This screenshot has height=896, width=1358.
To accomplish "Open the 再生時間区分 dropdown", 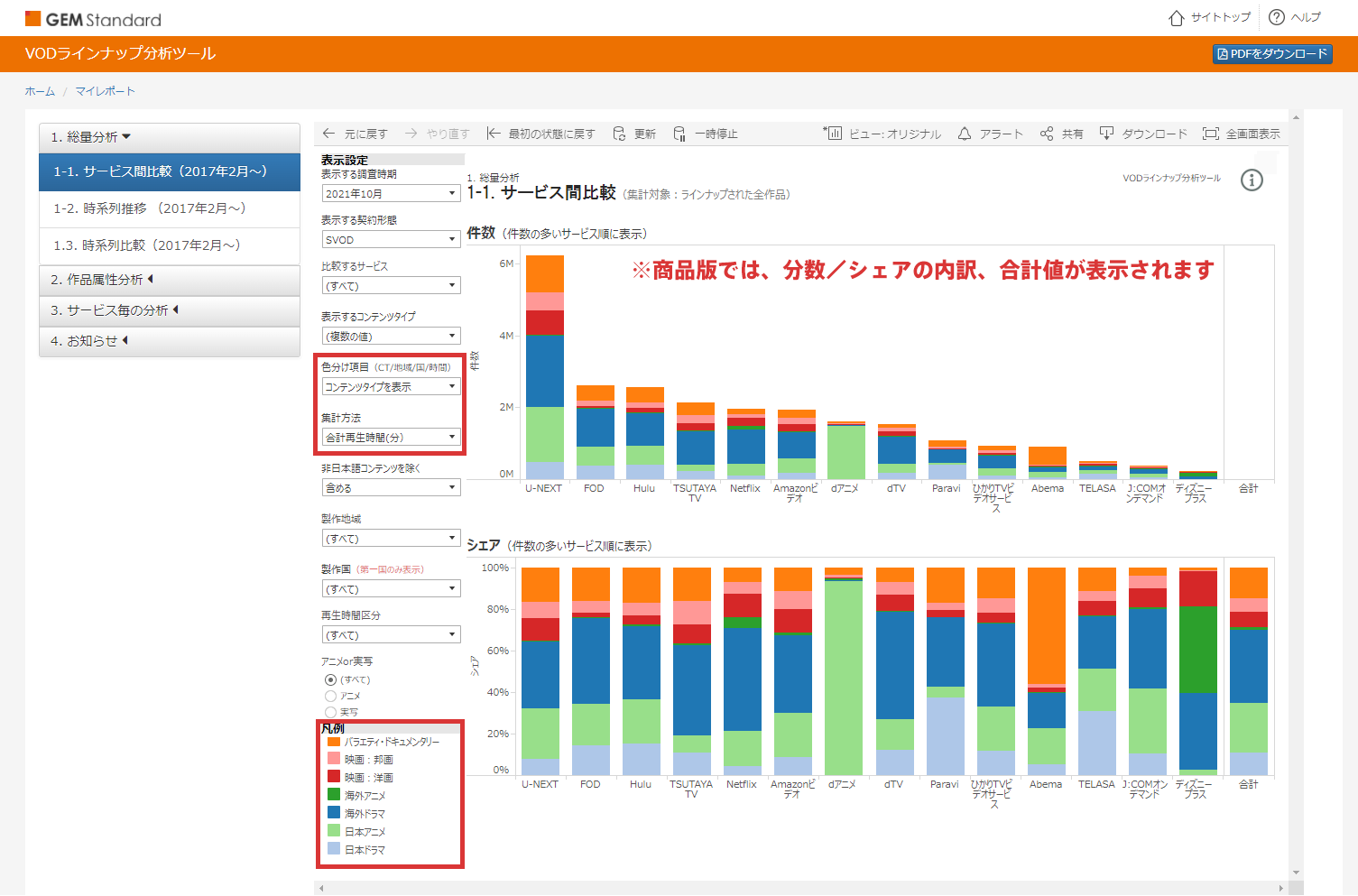I will click(x=392, y=634).
